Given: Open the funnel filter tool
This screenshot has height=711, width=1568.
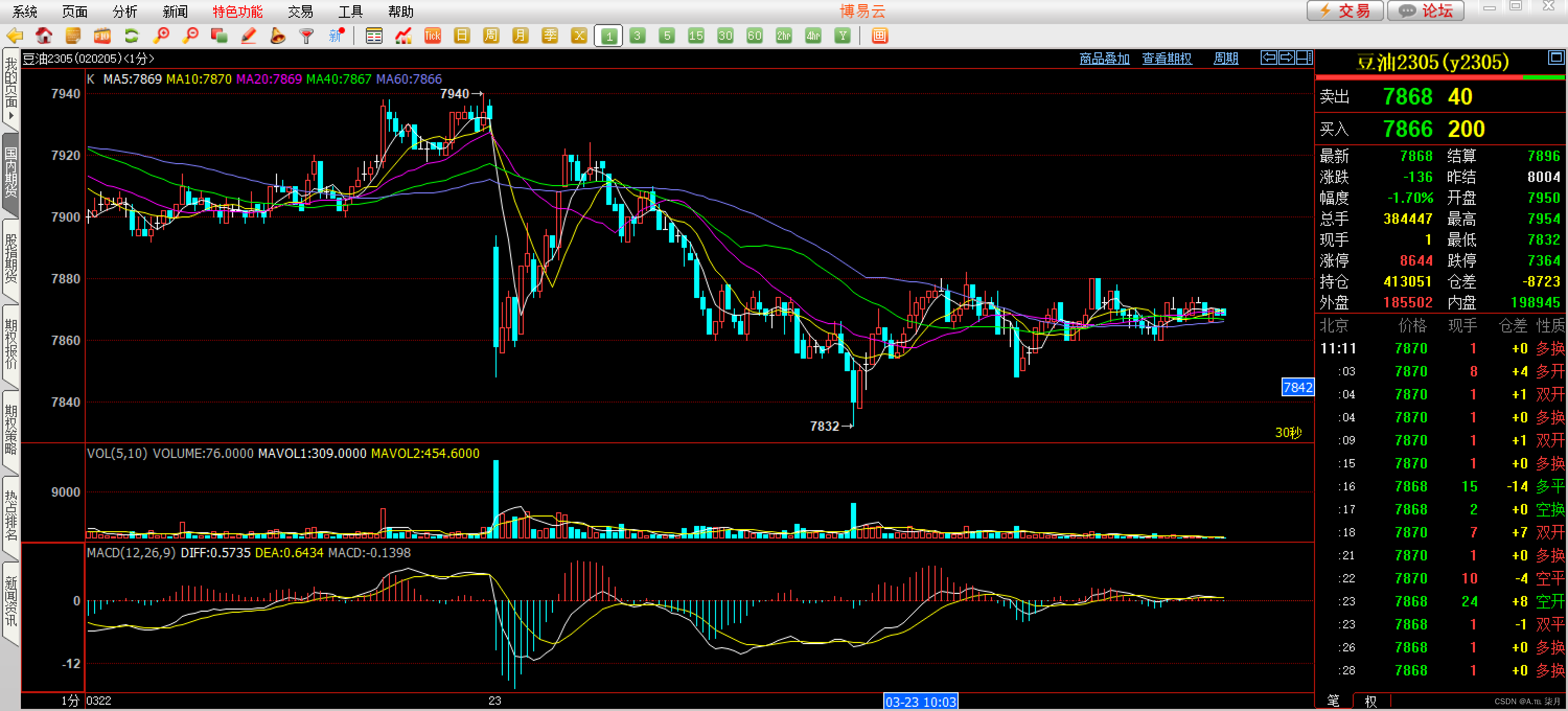Looking at the screenshot, I should tap(307, 36).
